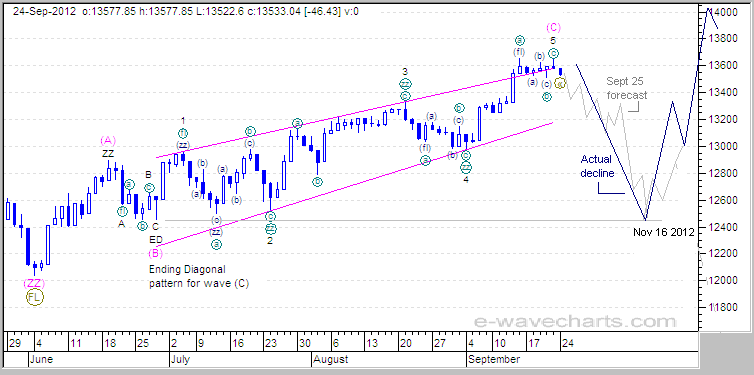The height and width of the screenshot is (375, 754).
Task: Click the 24-Sep-2012 OHLC header text
Action: [186, 12]
